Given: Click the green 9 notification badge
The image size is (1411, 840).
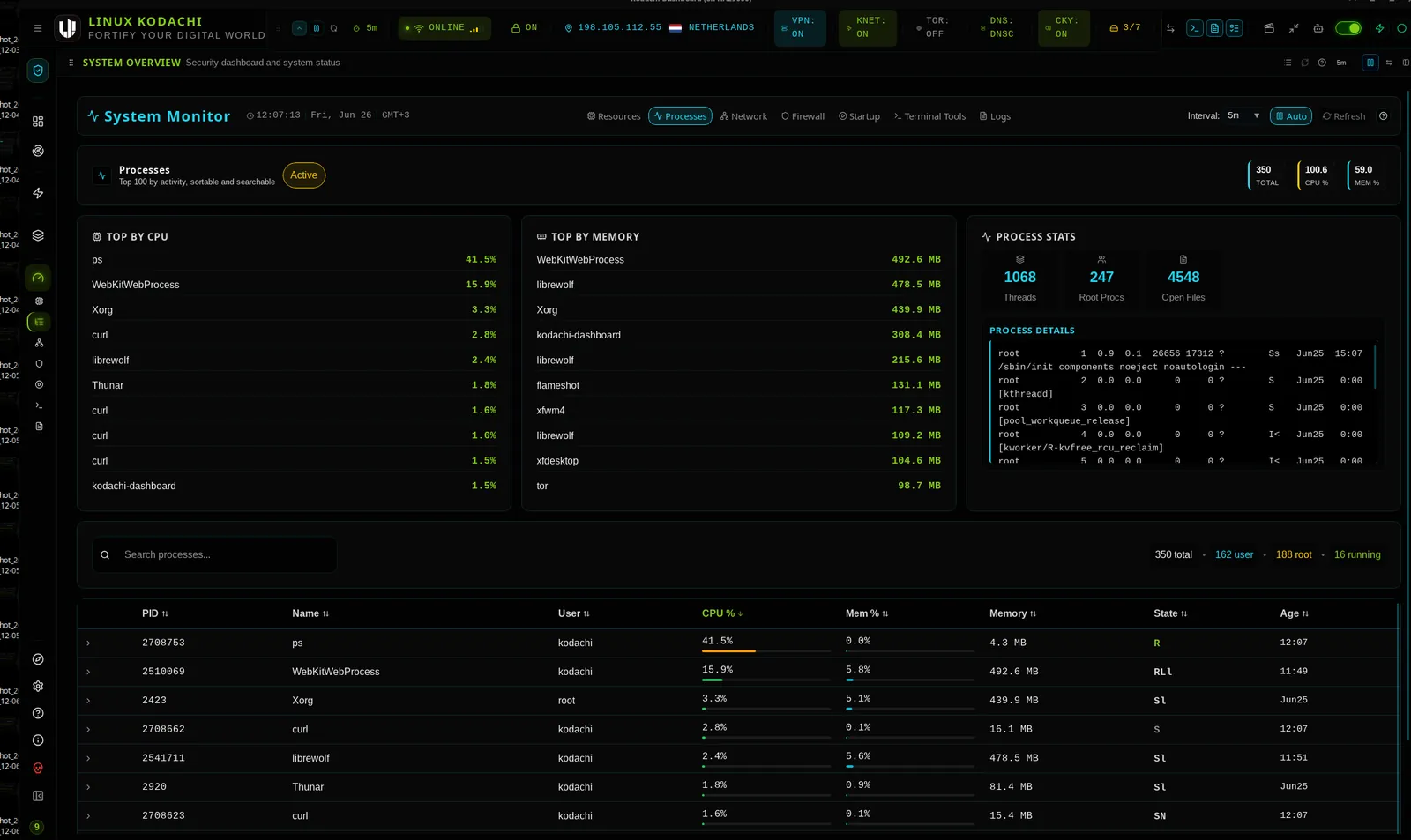Looking at the screenshot, I should tap(36, 827).
